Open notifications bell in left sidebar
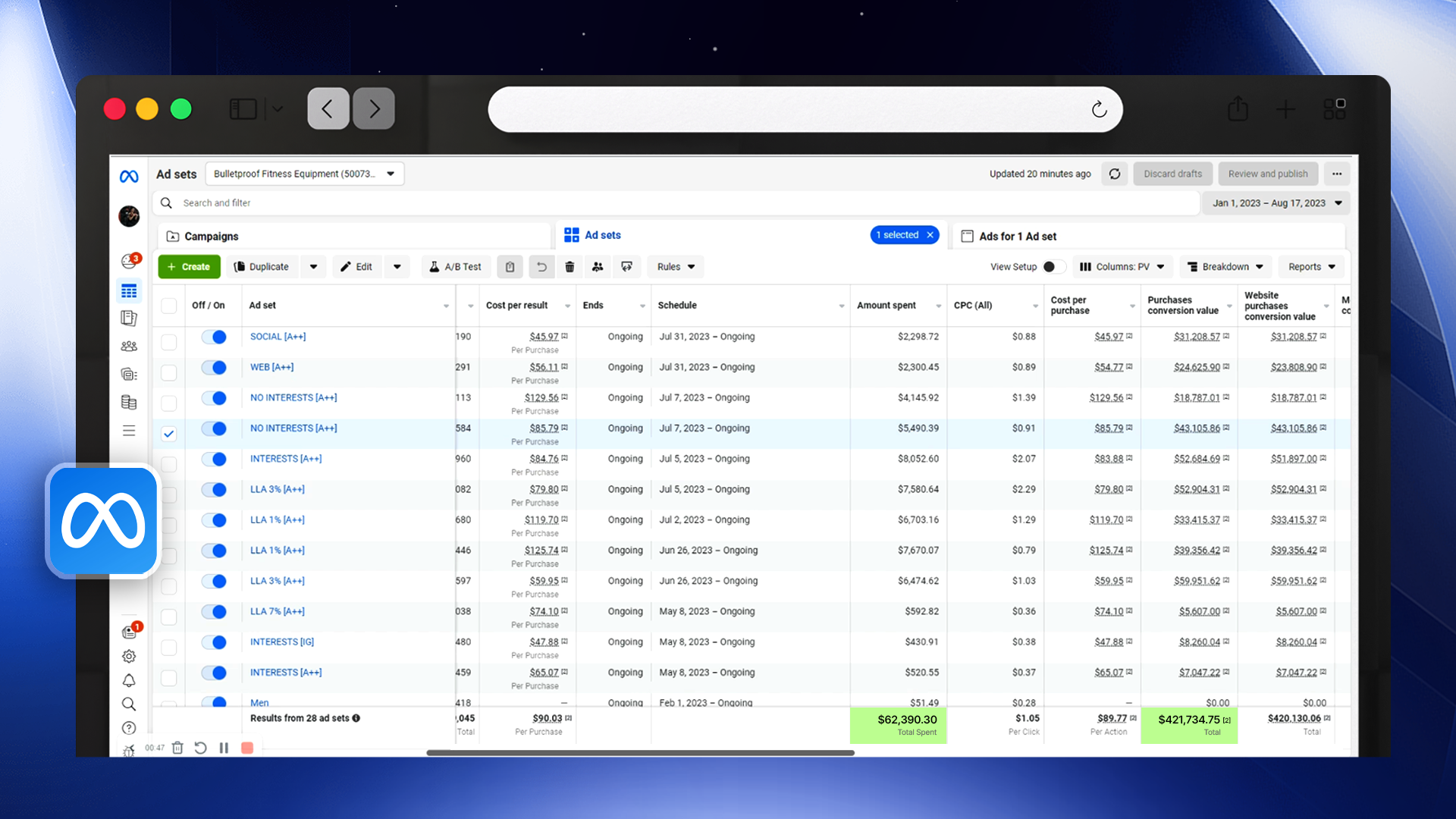The image size is (1456, 819). (129, 680)
